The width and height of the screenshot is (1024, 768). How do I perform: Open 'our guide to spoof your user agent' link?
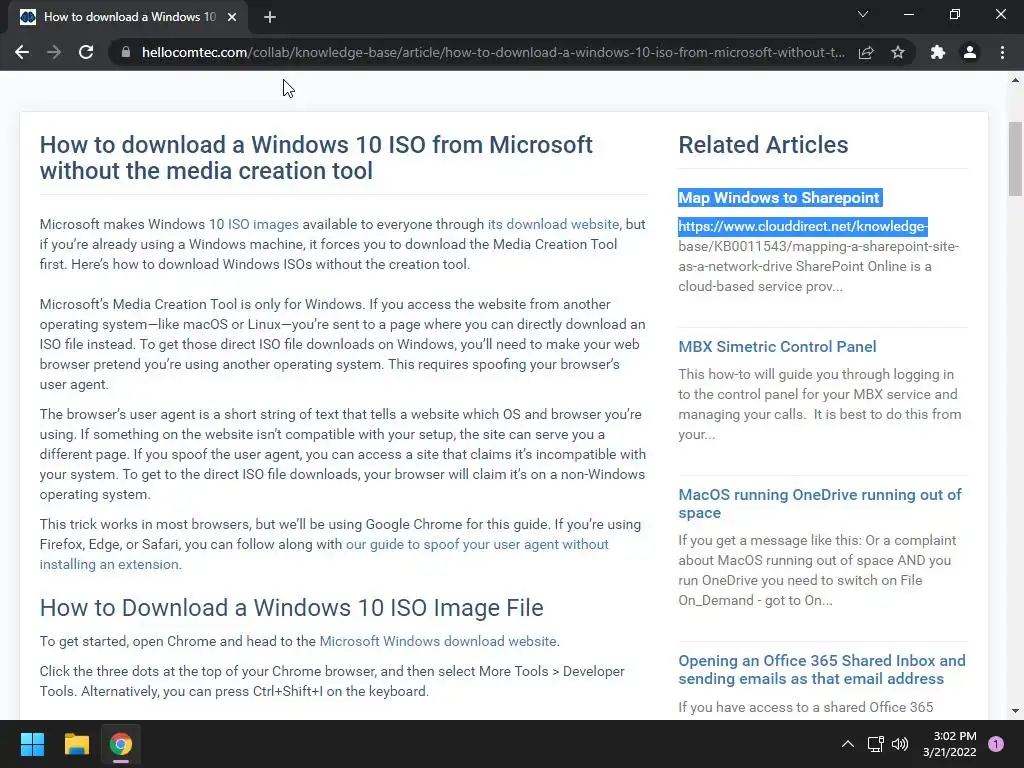[x=324, y=554]
